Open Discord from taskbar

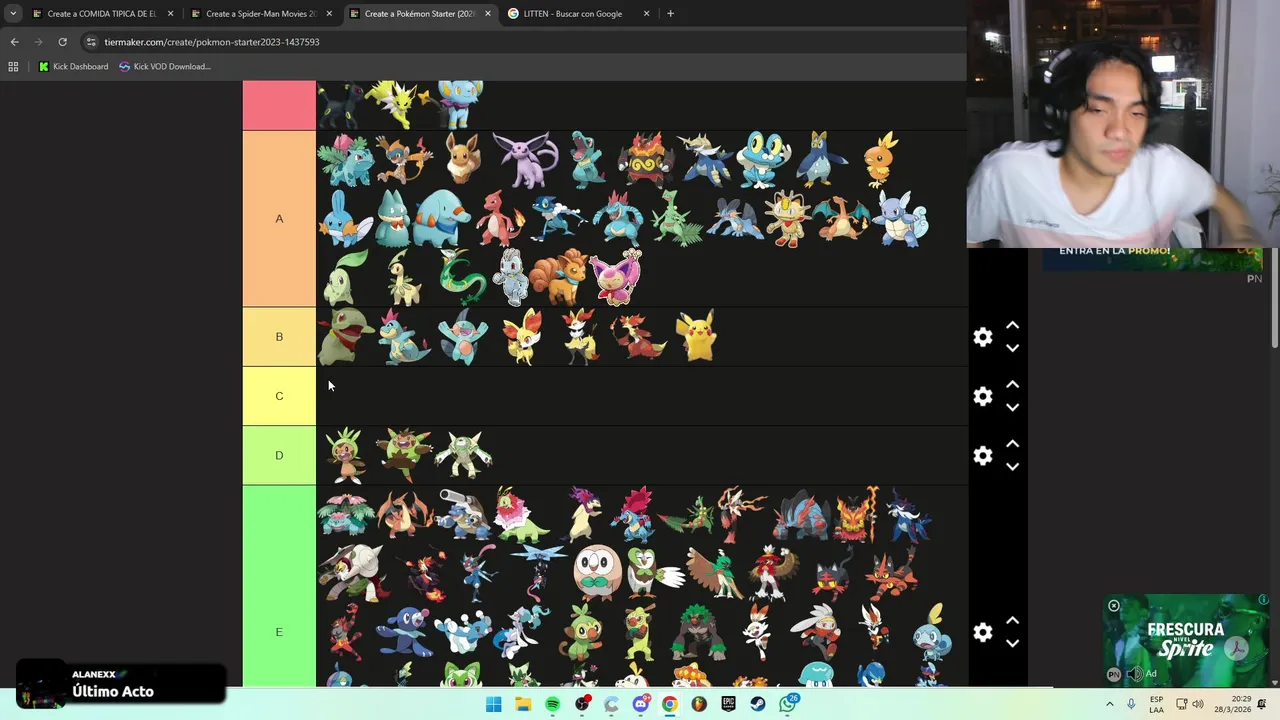640,704
